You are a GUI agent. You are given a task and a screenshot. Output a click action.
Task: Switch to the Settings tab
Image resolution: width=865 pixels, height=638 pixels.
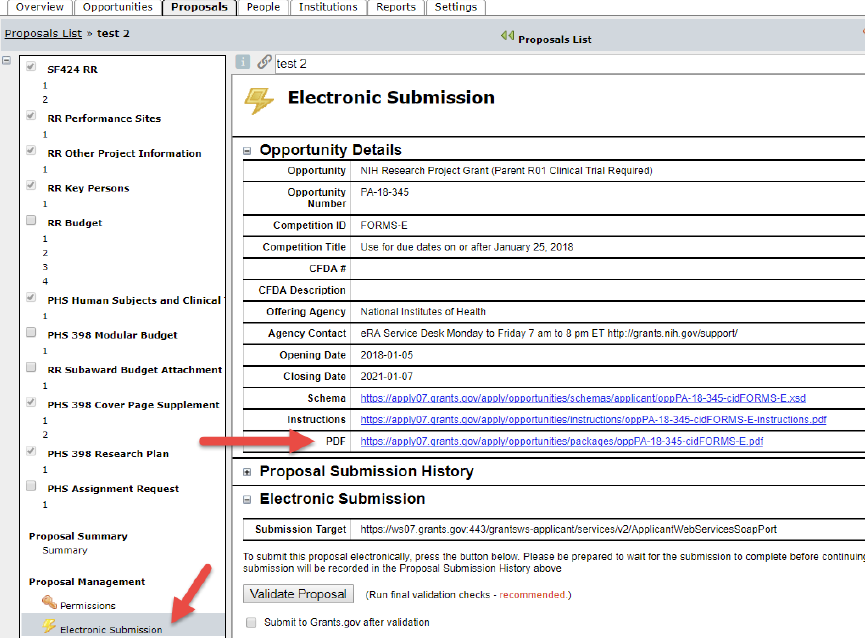(x=455, y=7)
